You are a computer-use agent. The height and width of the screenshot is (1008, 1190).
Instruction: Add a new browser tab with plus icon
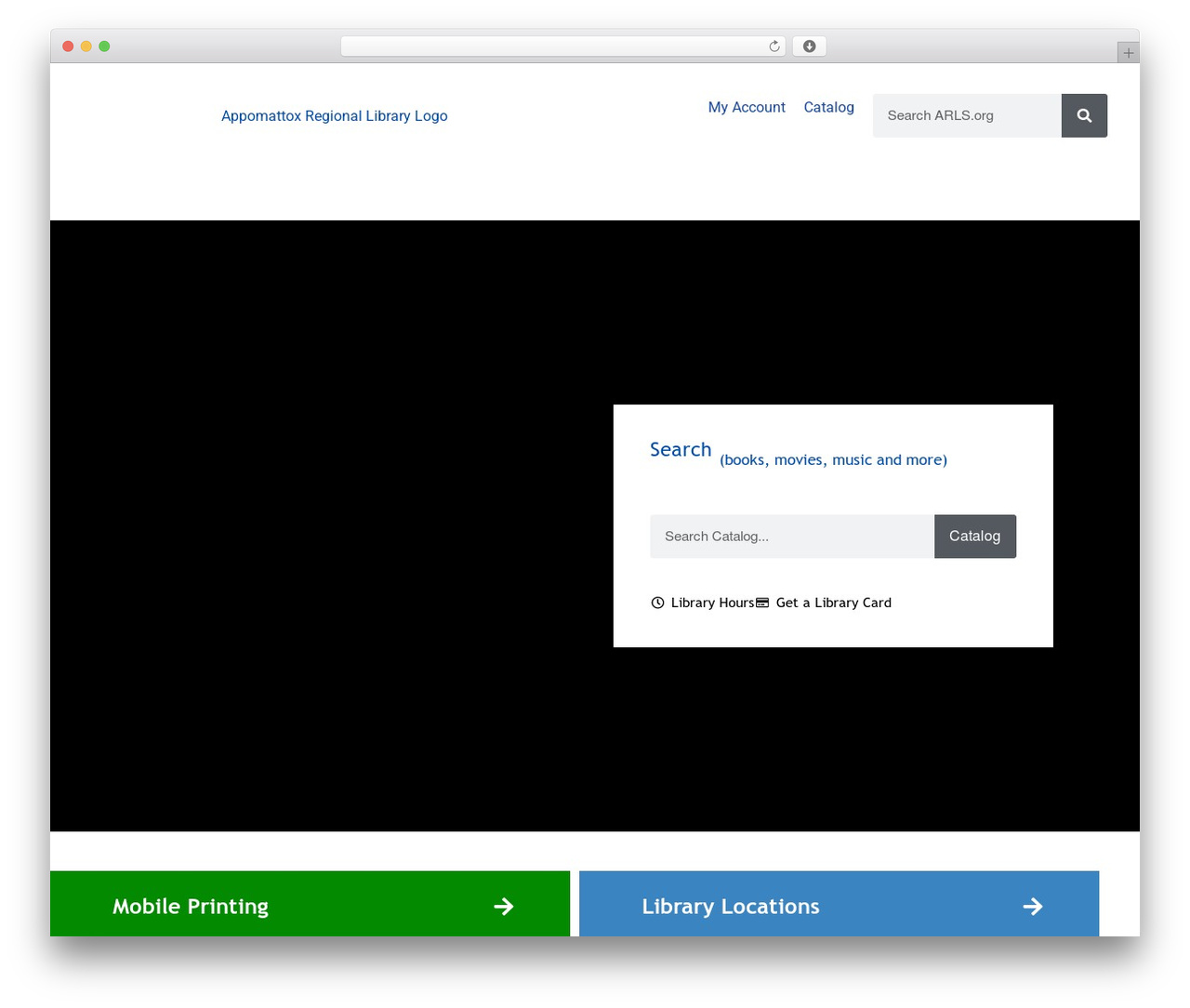click(1128, 53)
